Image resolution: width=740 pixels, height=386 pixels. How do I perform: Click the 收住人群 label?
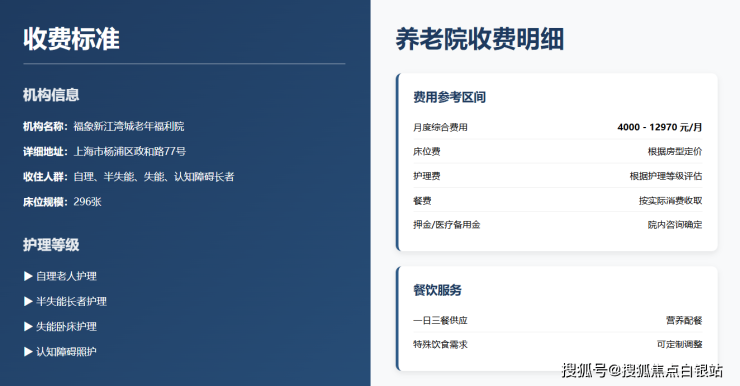click(x=45, y=177)
